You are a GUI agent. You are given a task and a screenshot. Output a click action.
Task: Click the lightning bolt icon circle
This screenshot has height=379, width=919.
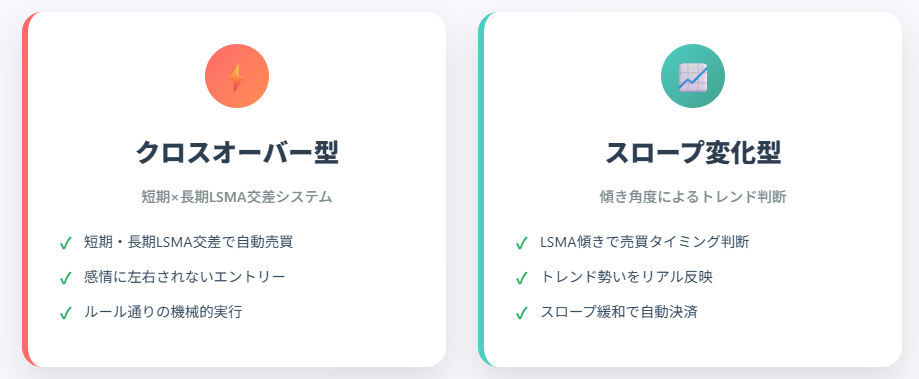coord(237,76)
